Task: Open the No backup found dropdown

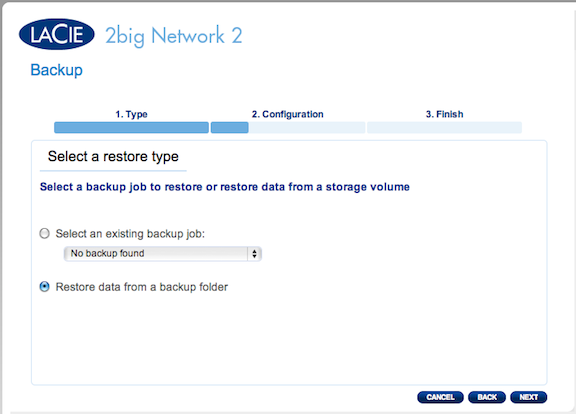Action: coord(162,253)
